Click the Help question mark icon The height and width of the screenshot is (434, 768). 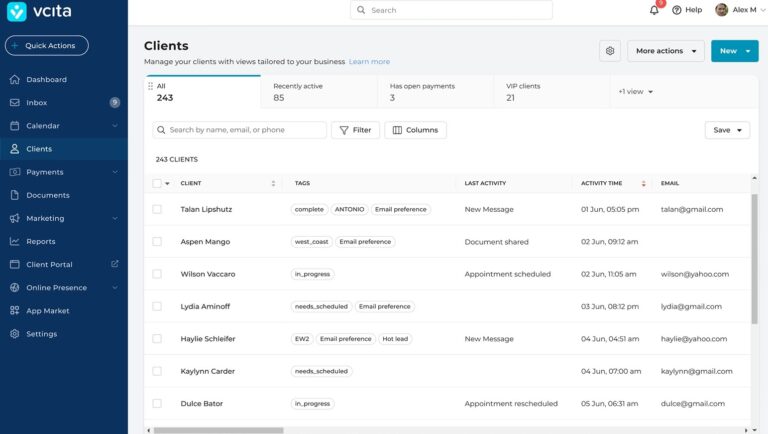[x=677, y=10]
